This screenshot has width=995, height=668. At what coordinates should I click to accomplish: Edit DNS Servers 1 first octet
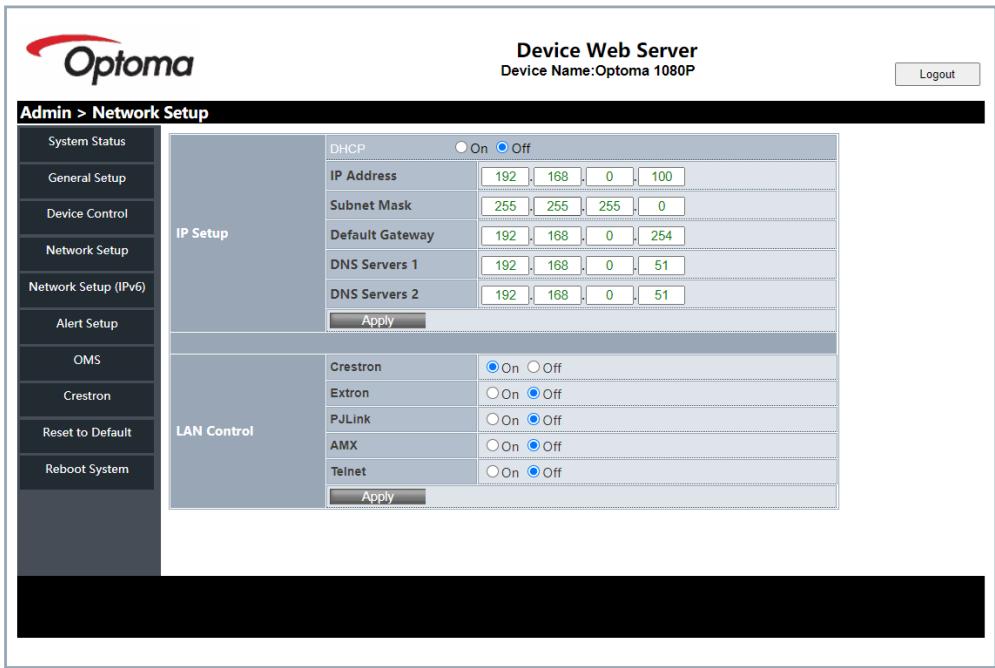(505, 265)
